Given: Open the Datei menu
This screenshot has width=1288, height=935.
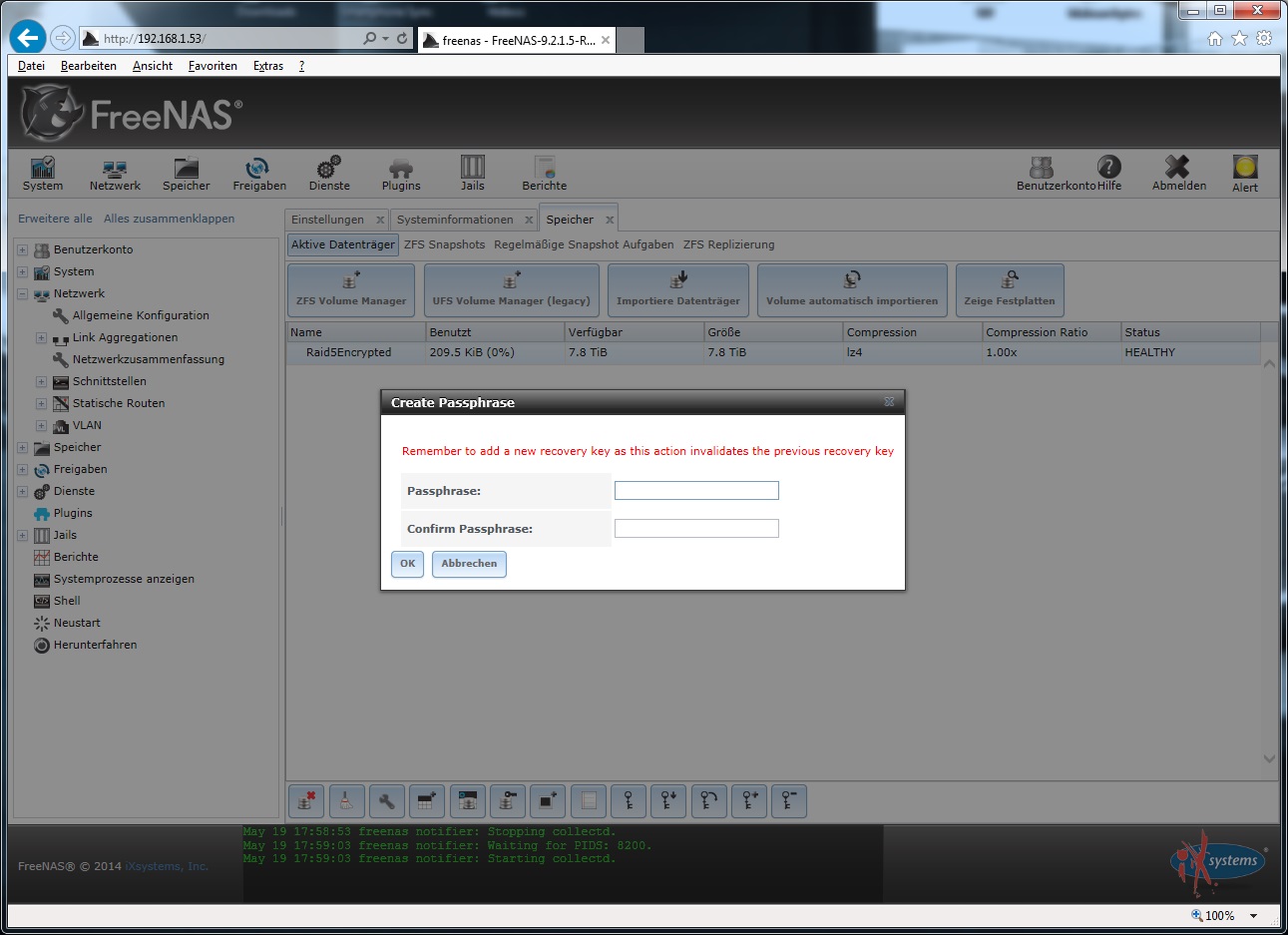Looking at the screenshot, I should point(31,66).
